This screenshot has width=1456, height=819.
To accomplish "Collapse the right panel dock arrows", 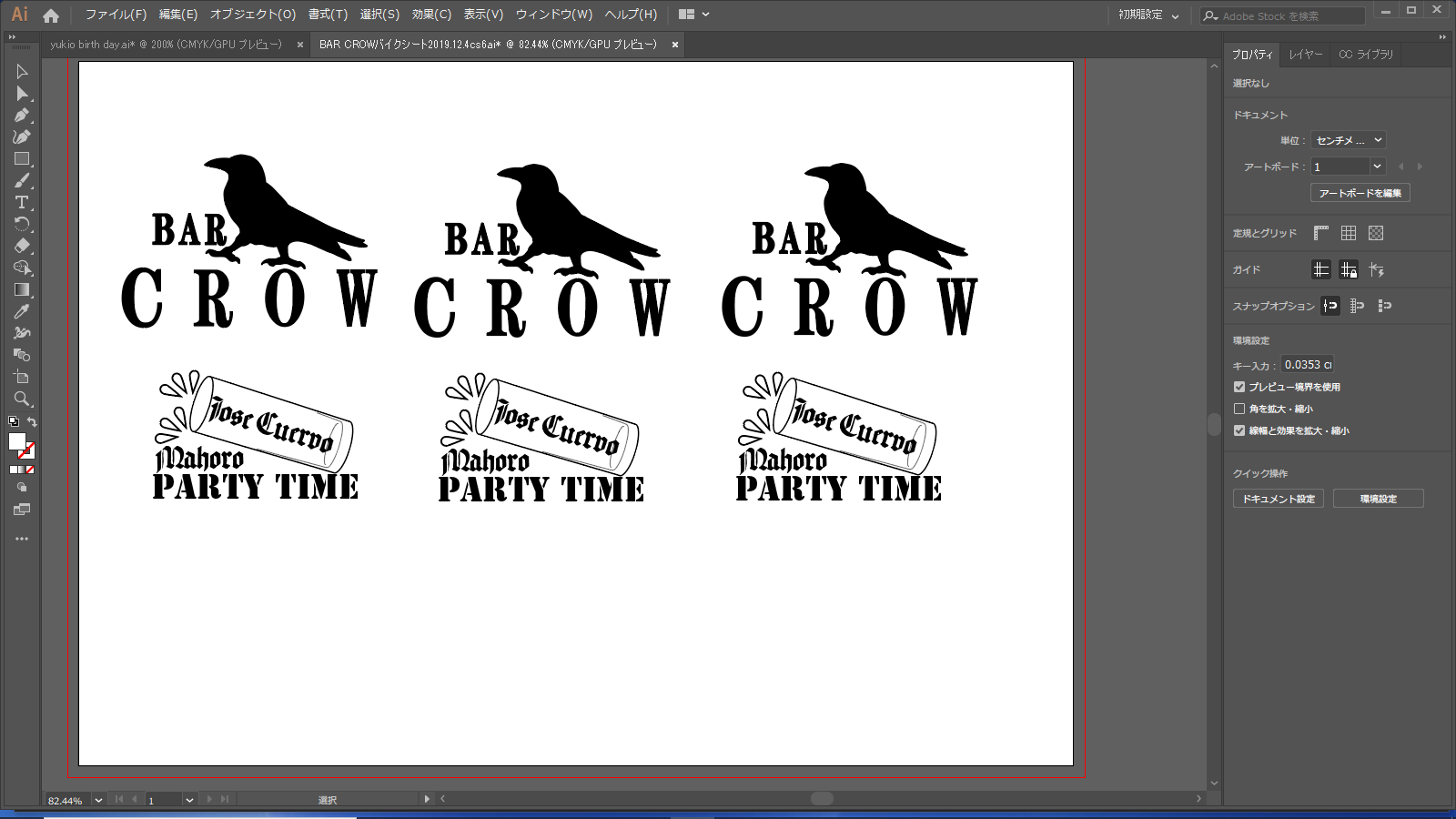I will click(1442, 37).
